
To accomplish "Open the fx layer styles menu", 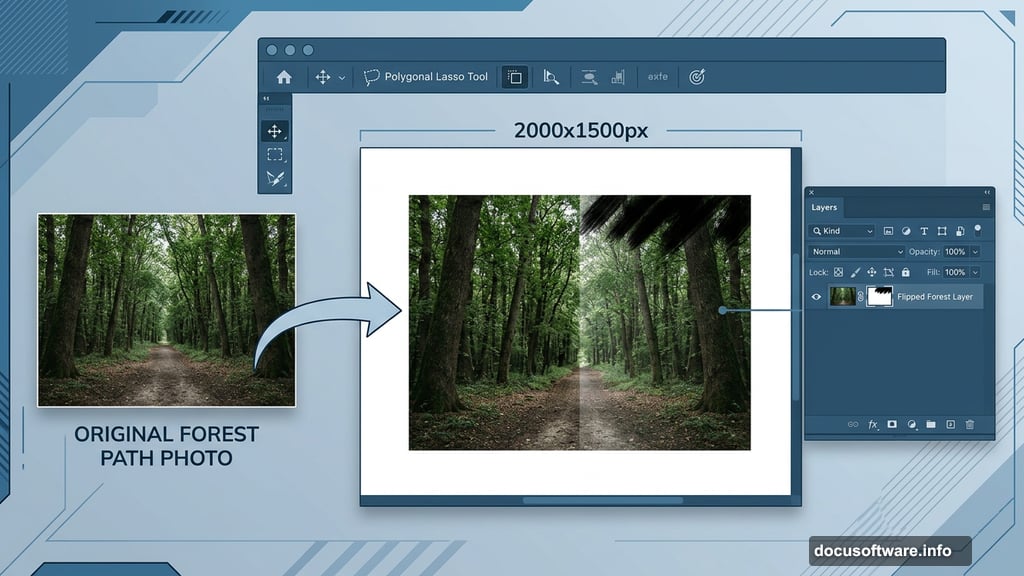I will tap(872, 424).
